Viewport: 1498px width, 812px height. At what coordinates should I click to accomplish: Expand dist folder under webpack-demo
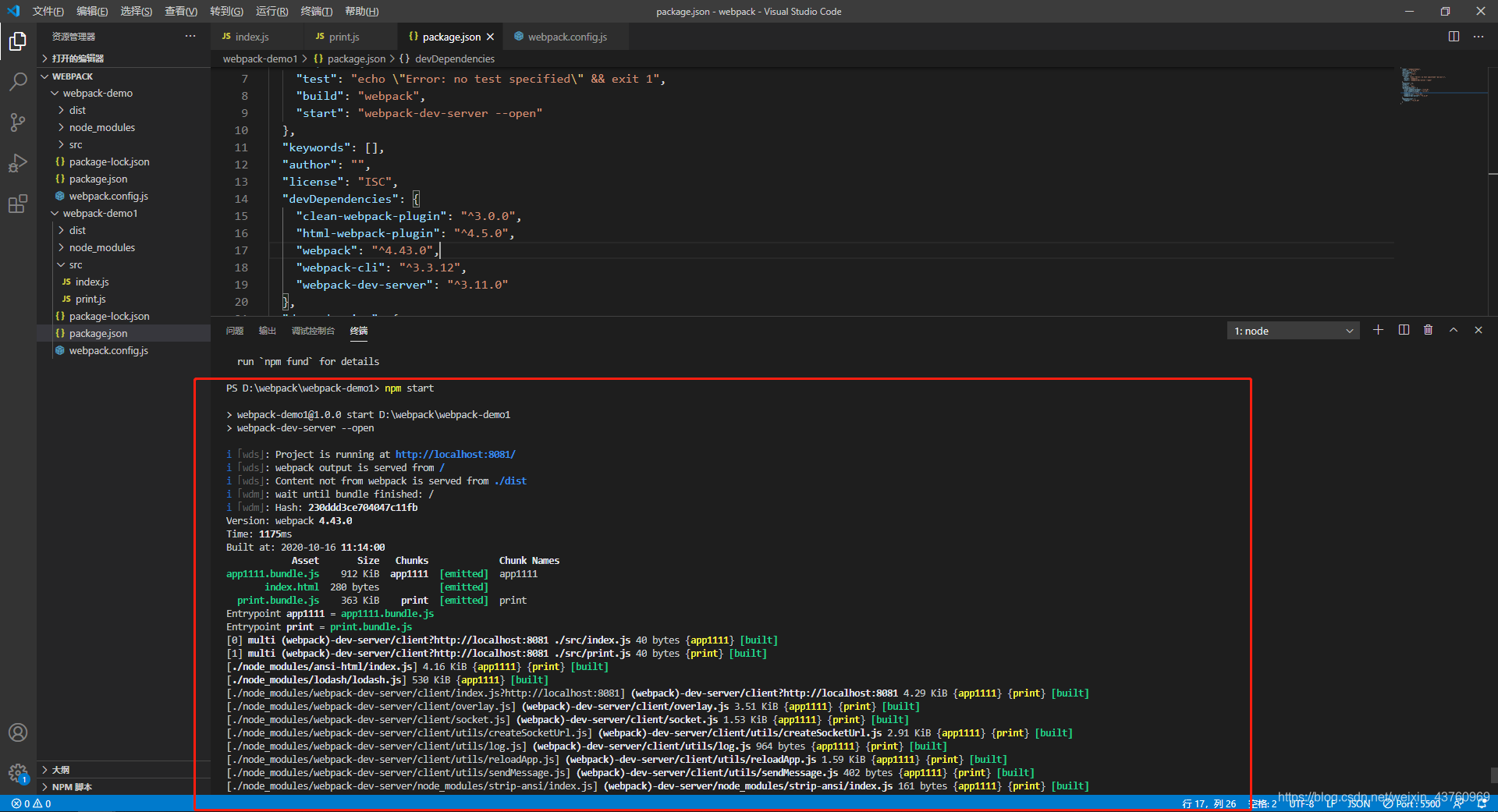pos(76,110)
